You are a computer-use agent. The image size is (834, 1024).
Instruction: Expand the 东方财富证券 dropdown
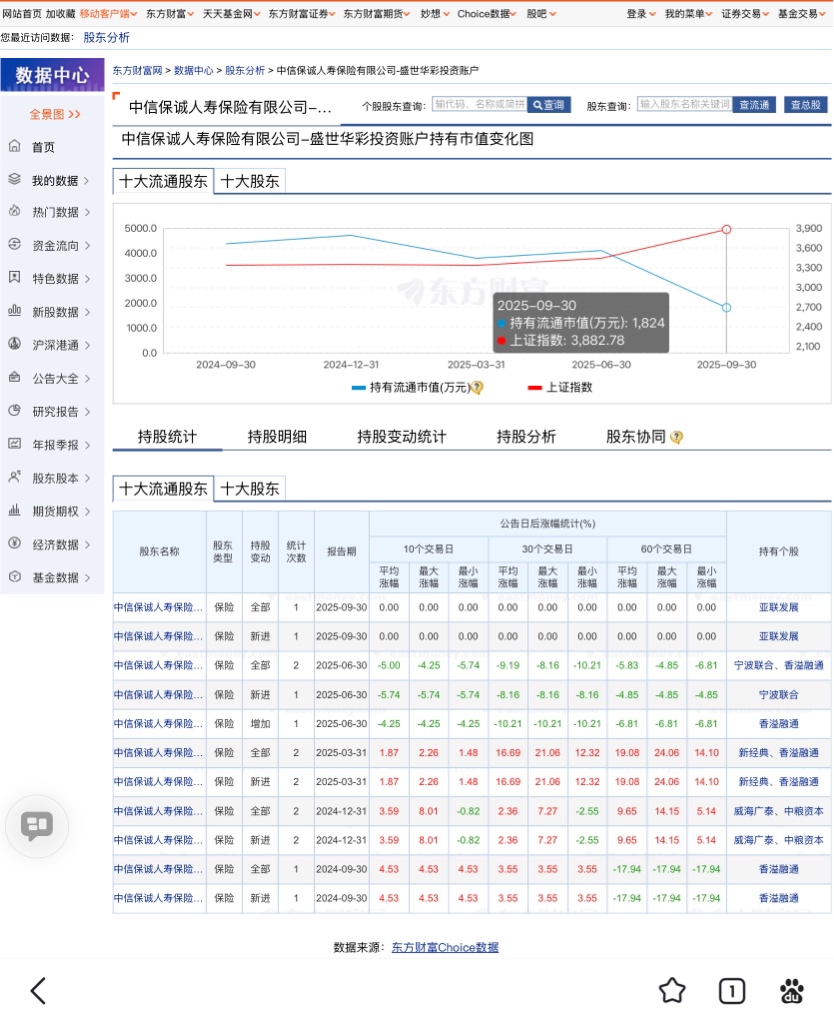pyautogui.click(x=302, y=13)
